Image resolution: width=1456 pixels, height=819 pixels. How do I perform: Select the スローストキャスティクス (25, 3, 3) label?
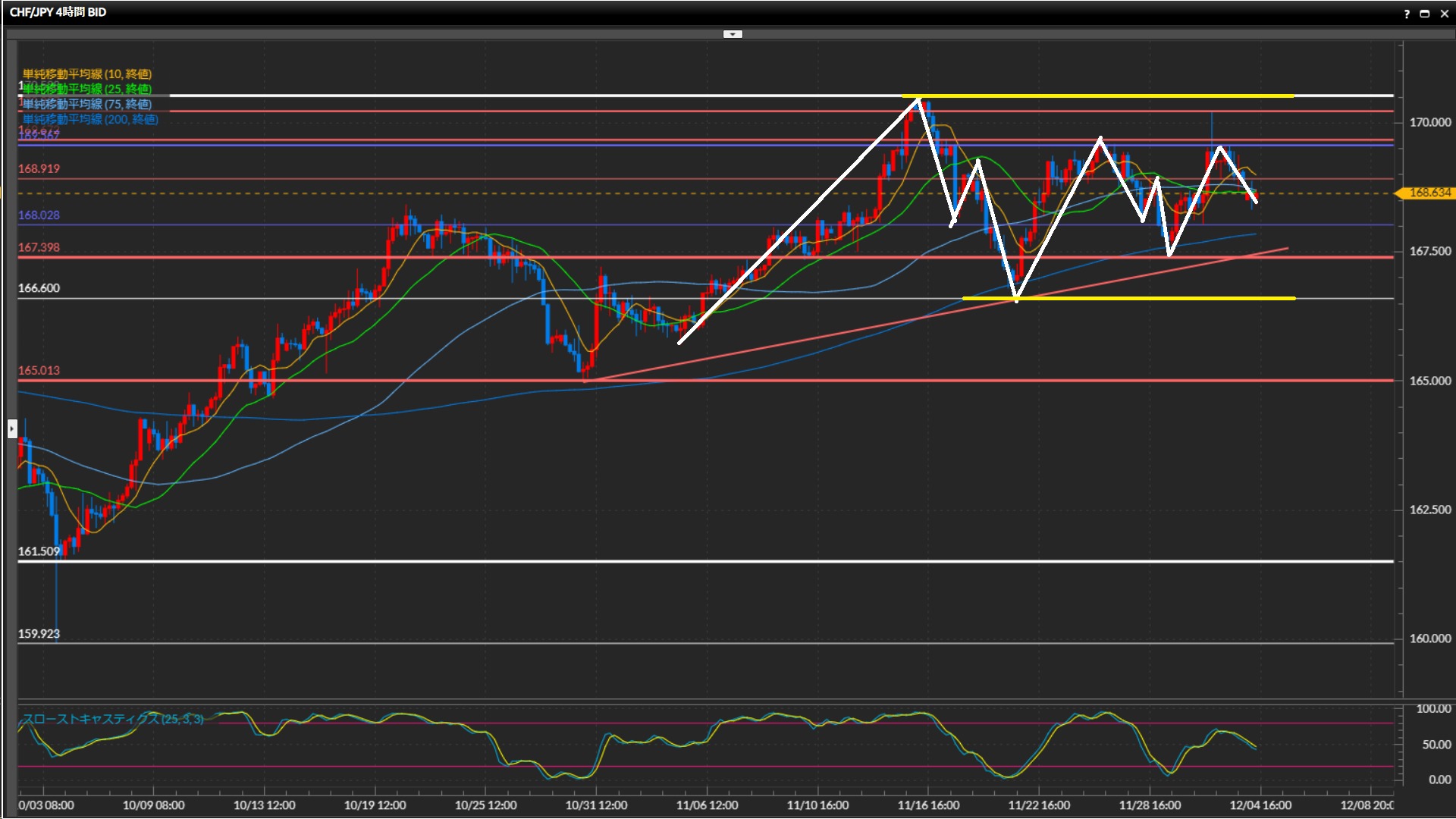coord(112,719)
